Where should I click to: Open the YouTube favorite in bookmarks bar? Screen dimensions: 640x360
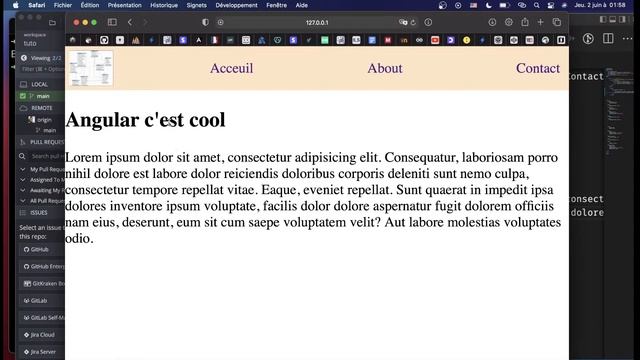[x=435, y=40]
